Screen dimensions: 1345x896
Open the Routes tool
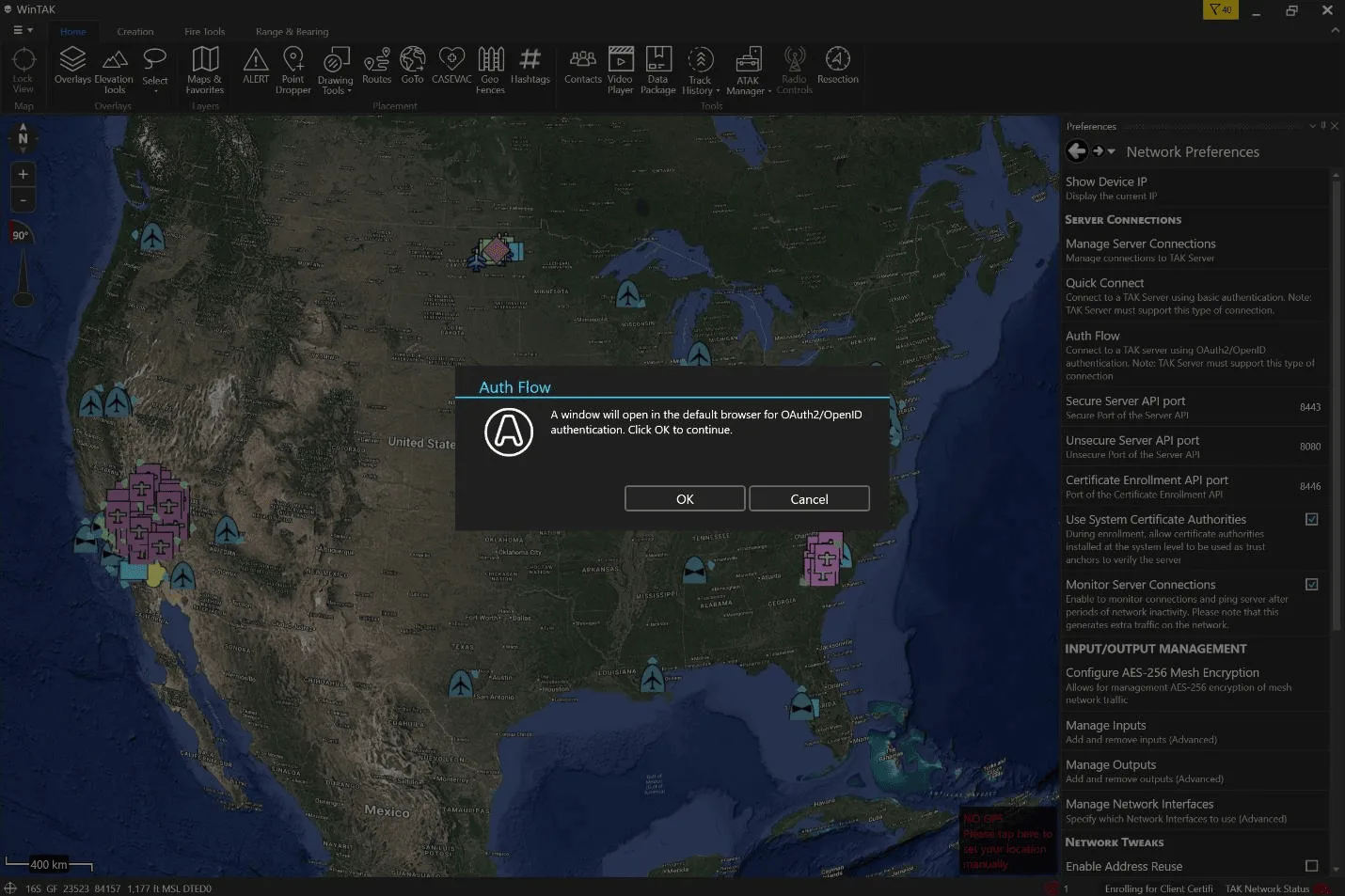376,66
